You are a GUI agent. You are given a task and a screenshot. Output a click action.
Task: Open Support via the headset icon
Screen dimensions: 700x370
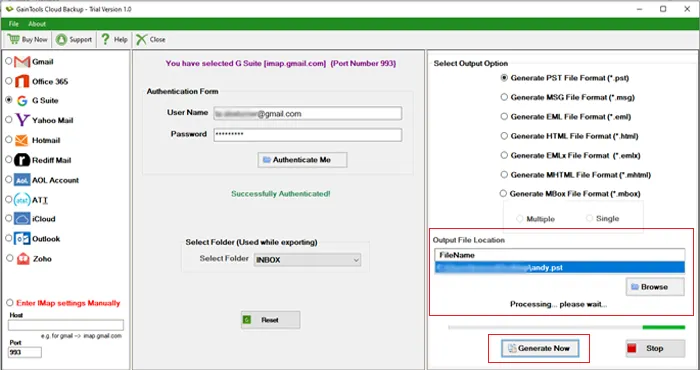pyautogui.click(x=62, y=39)
